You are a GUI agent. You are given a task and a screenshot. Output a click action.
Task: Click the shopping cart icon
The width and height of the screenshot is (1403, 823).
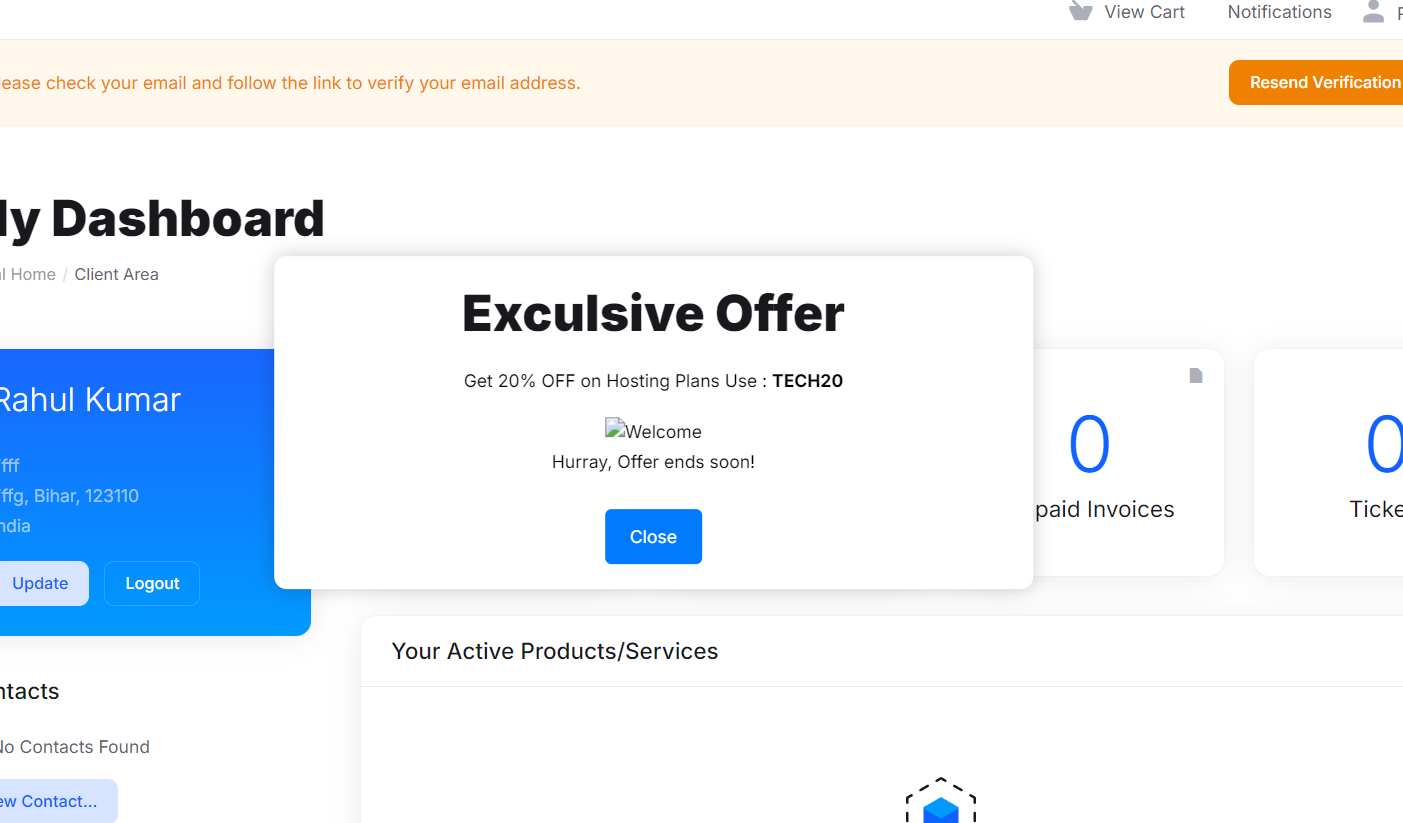point(1080,11)
